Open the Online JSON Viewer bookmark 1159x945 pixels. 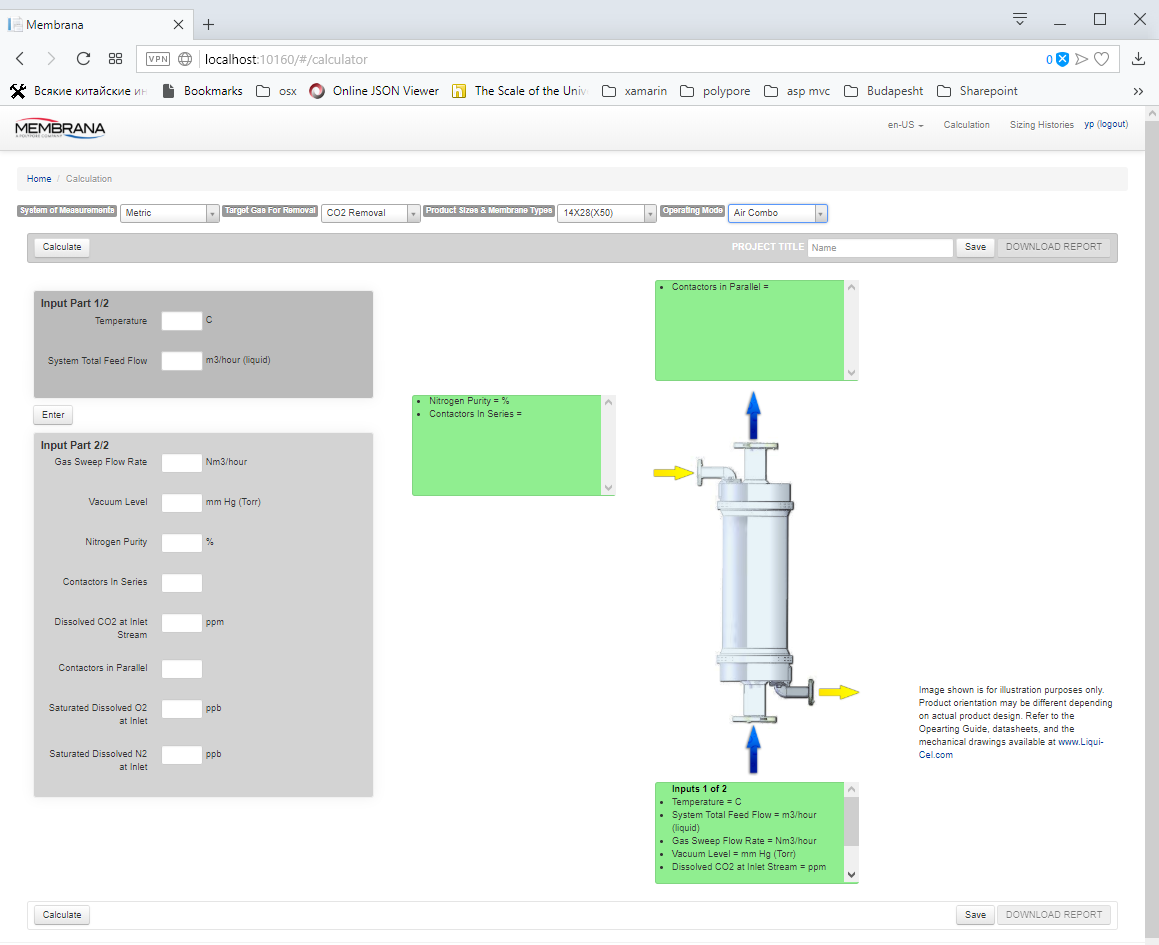[374, 91]
